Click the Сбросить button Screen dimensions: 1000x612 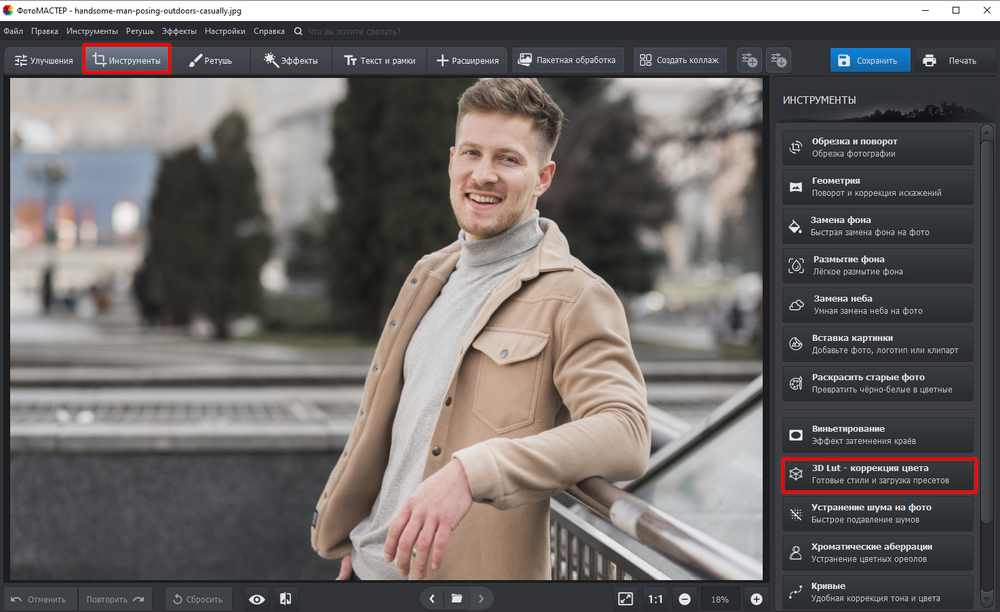pyautogui.click(x=198, y=599)
